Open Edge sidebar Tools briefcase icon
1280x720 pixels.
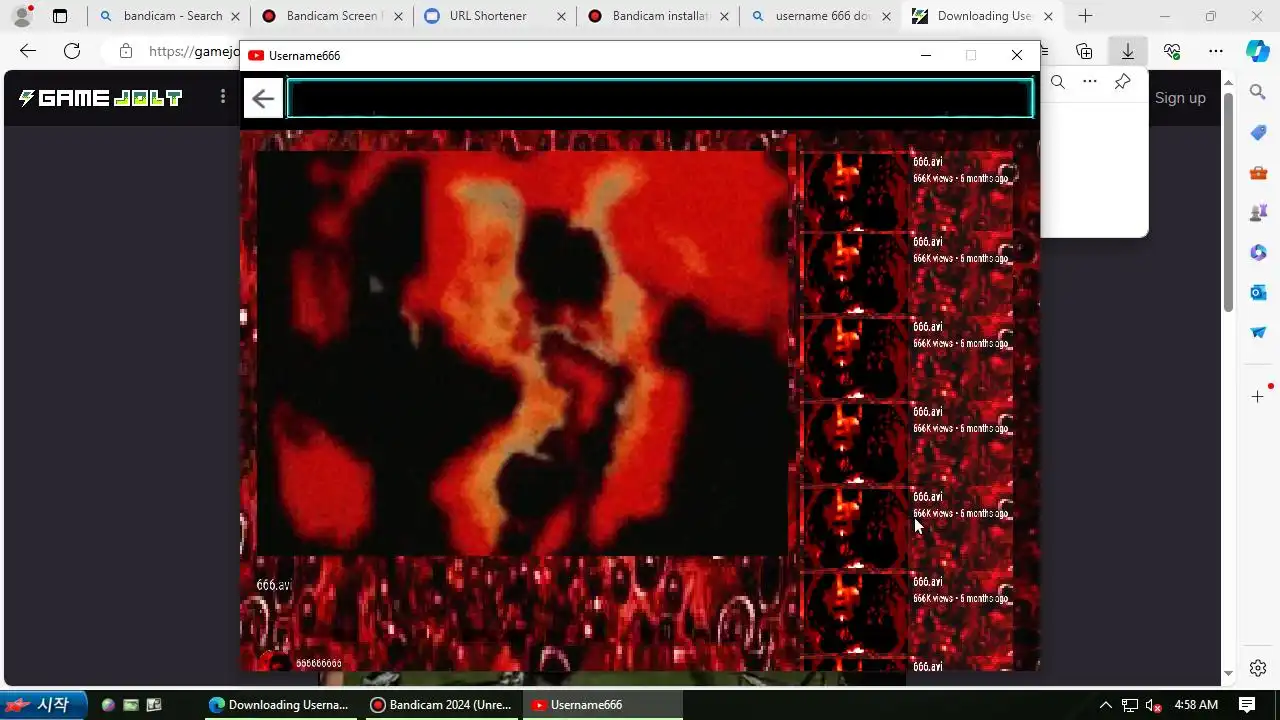(1258, 172)
